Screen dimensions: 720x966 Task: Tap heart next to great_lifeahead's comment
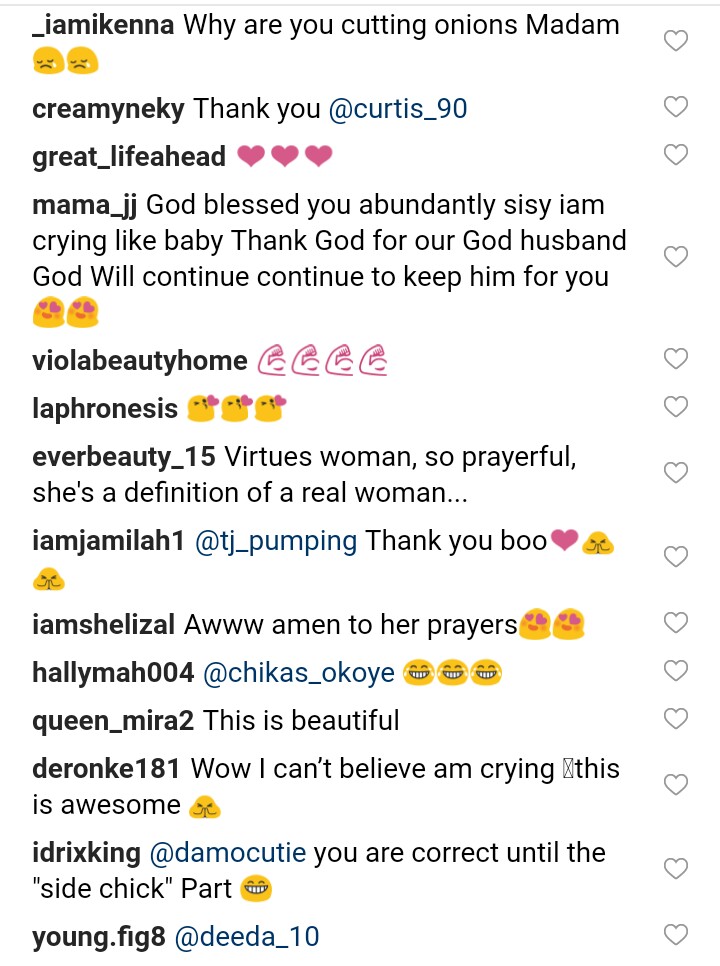(x=677, y=154)
